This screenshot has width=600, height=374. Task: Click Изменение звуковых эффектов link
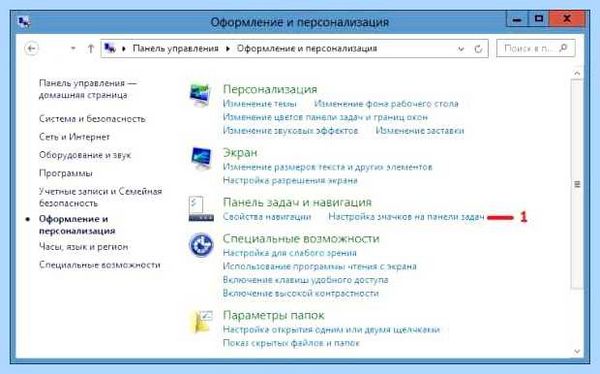290,131
